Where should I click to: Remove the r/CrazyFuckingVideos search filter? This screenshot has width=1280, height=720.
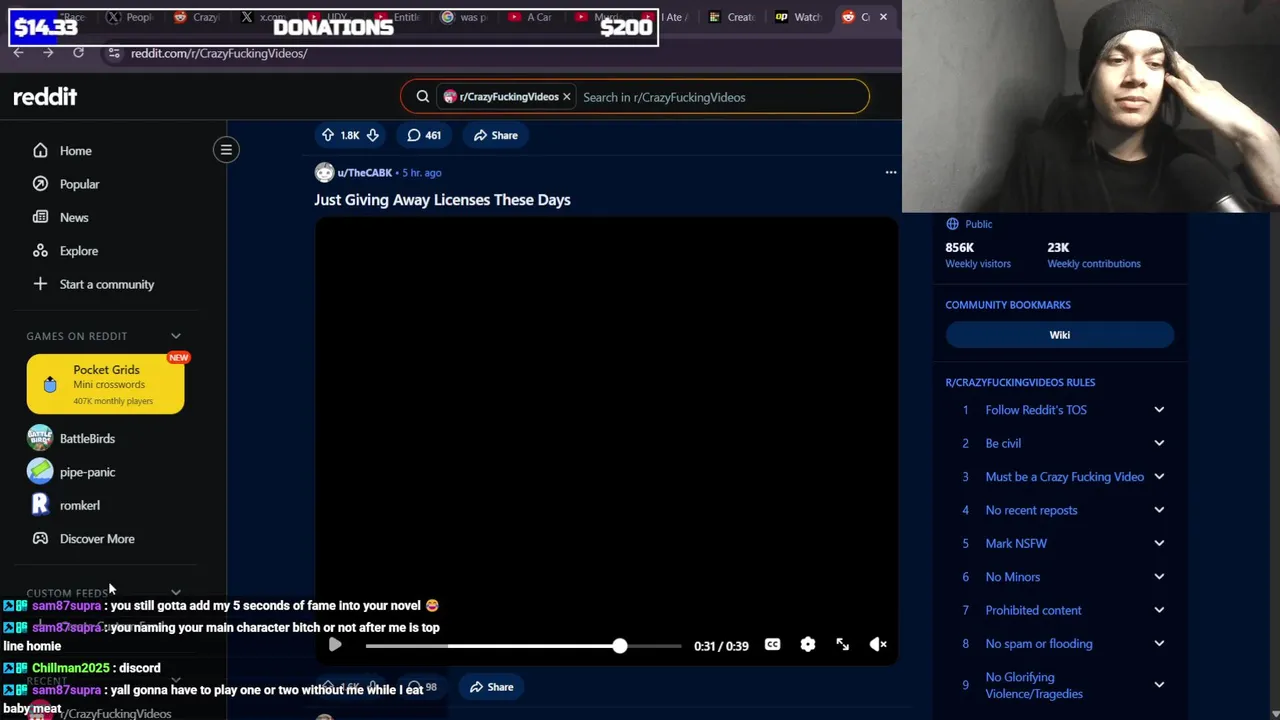point(566,97)
